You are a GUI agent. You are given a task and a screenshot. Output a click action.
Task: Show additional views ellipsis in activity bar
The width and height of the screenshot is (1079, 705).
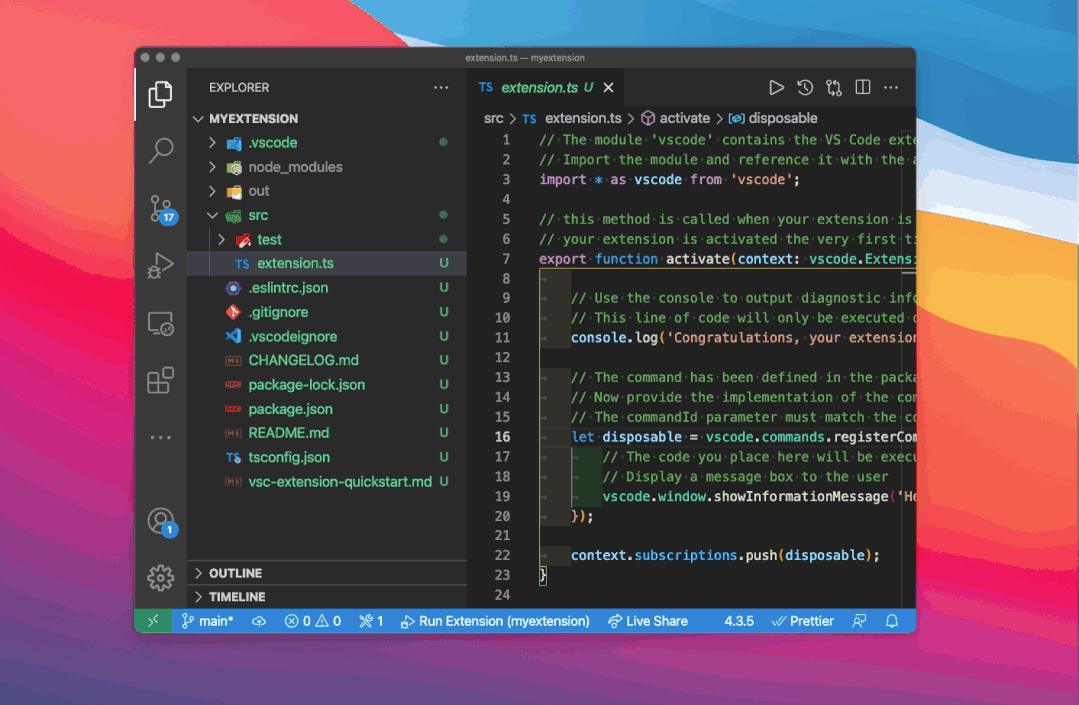click(x=160, y=437)
